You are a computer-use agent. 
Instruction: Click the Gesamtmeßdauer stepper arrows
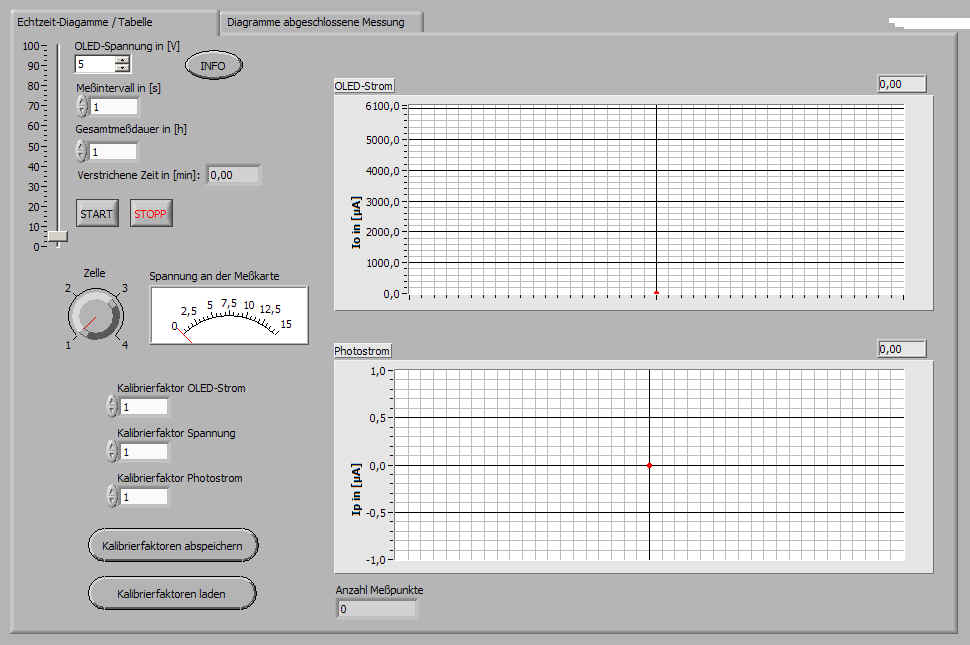(x=82, y=151)
